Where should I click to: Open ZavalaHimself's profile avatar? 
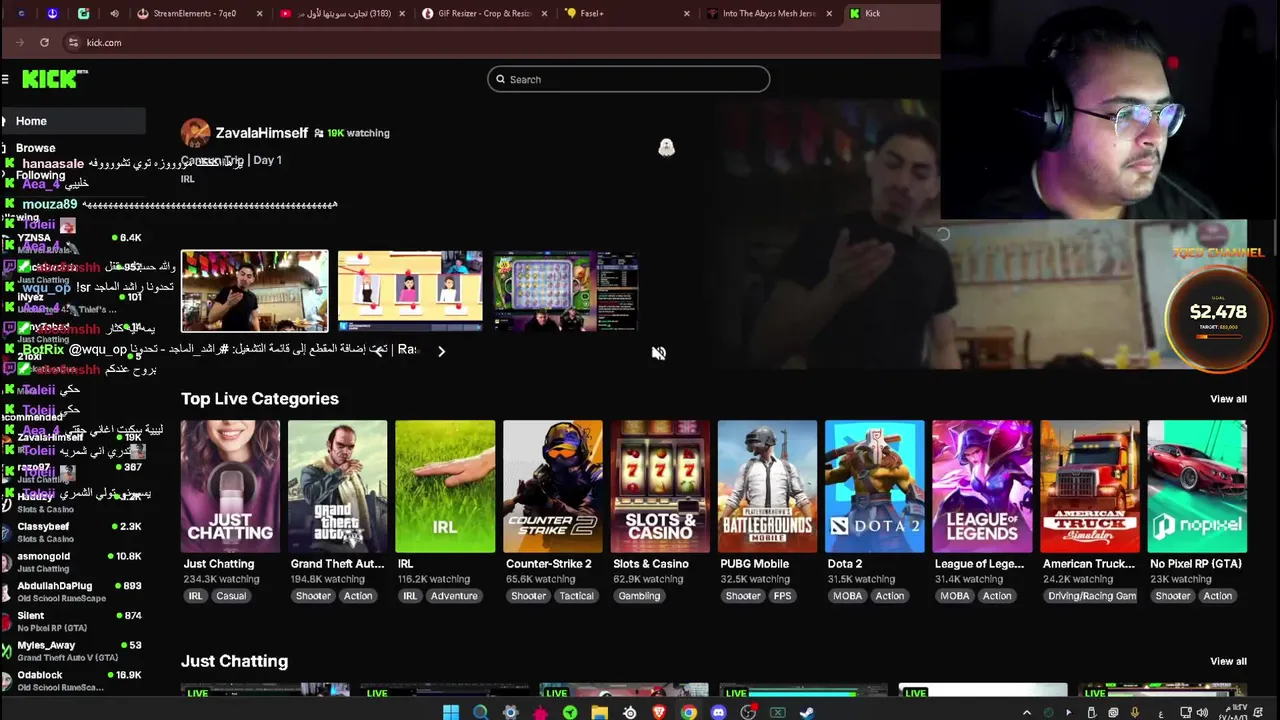pyautogui.click(x=195, y=133)
